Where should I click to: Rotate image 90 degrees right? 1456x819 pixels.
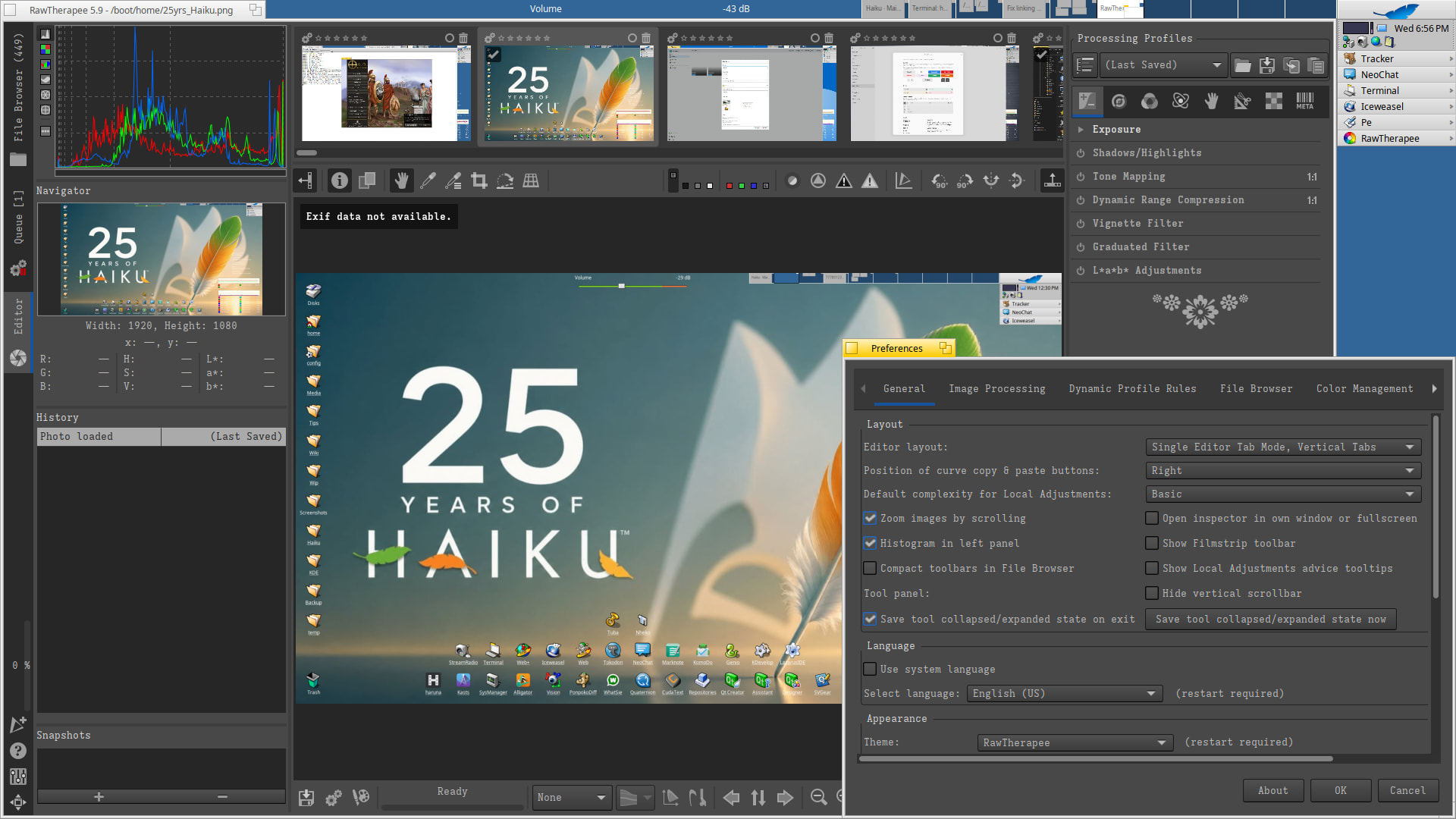(x=965, y=180)
